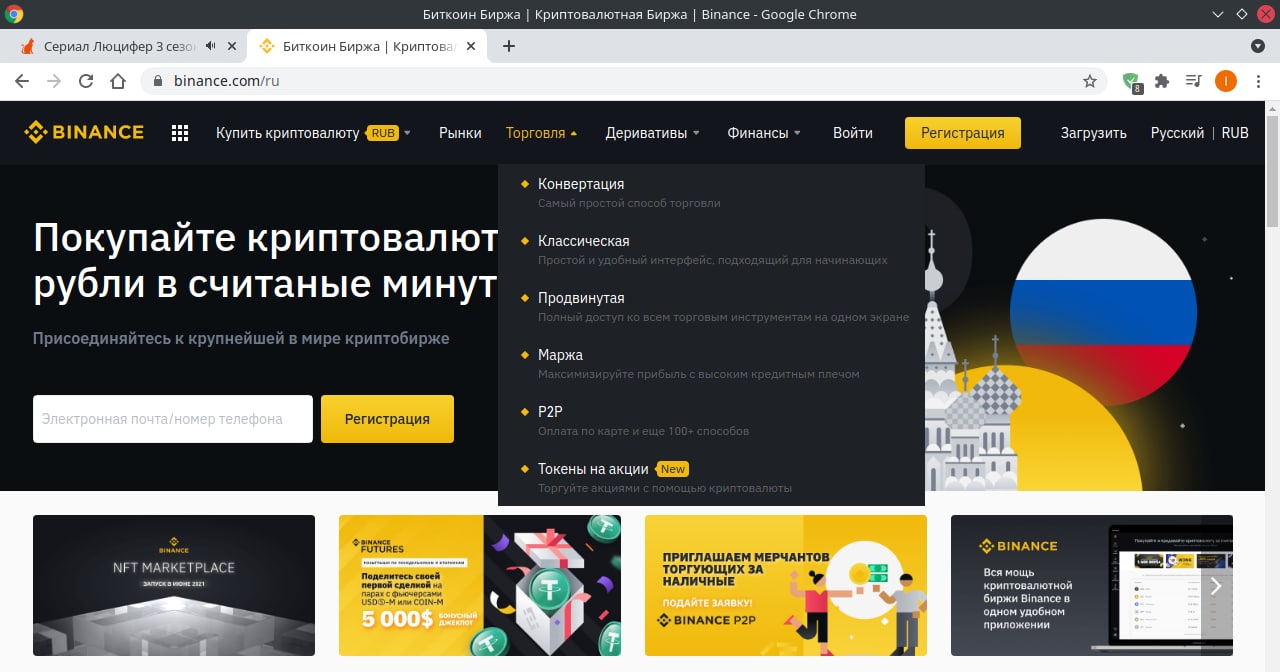Open browser home page icon
This screenshot has height=672, width=1280.
pos(118,81)
